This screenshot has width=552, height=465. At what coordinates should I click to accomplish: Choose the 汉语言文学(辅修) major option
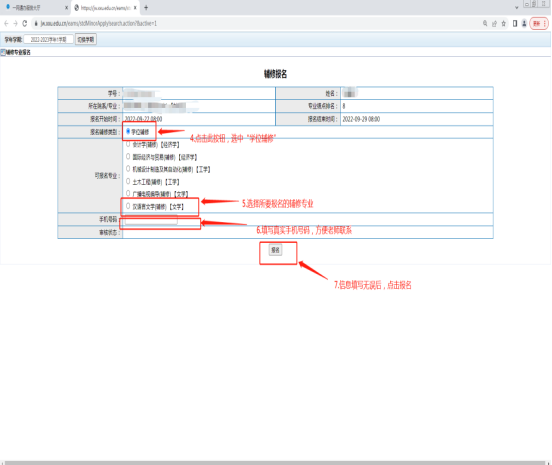pyautogui.click(x=128, y=206)
